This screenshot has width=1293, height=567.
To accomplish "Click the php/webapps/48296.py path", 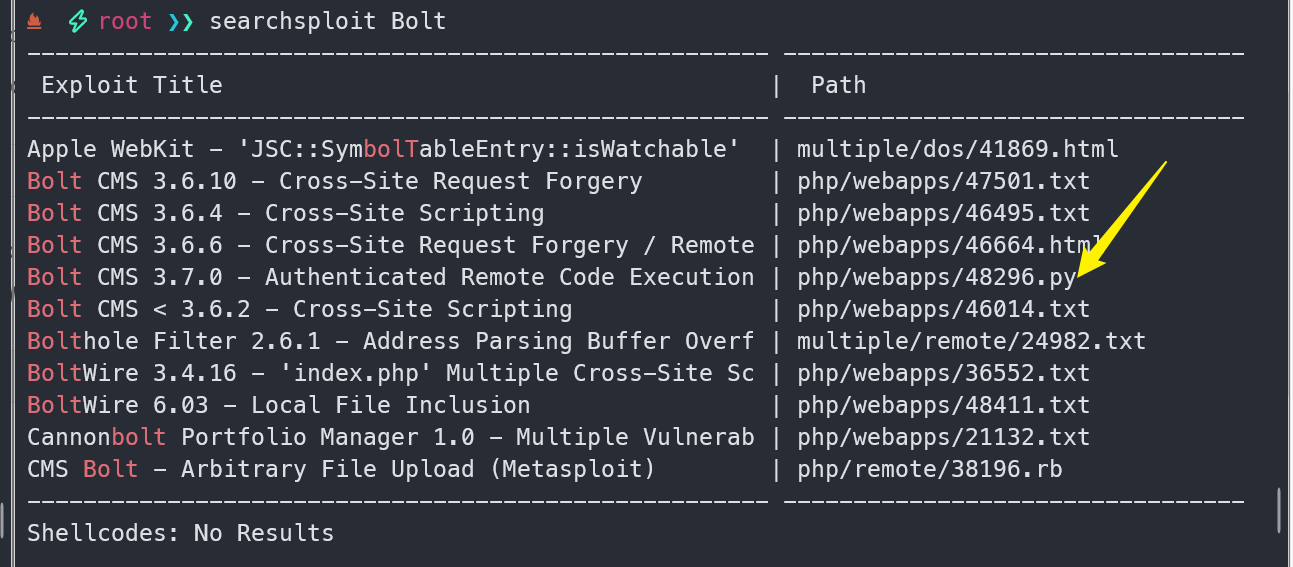I will (936, 277).
